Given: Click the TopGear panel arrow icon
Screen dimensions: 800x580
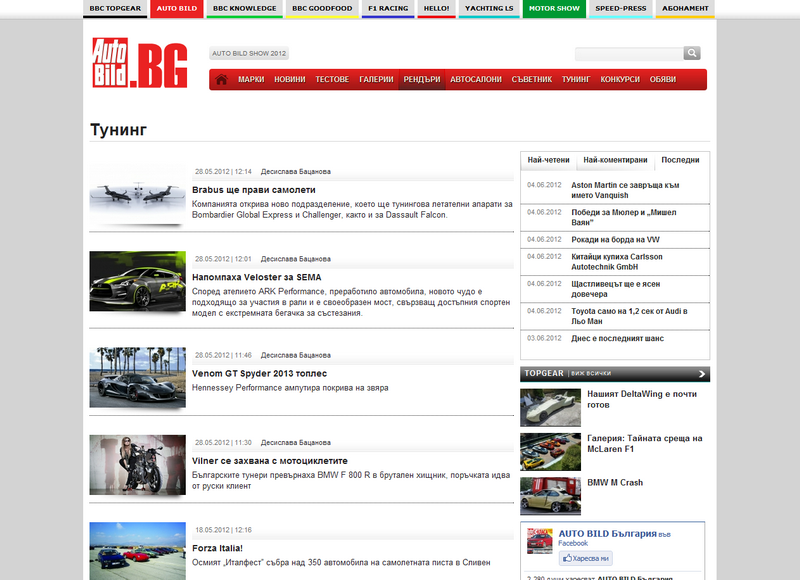Looking at the screenshot, I should click(702, 374).
